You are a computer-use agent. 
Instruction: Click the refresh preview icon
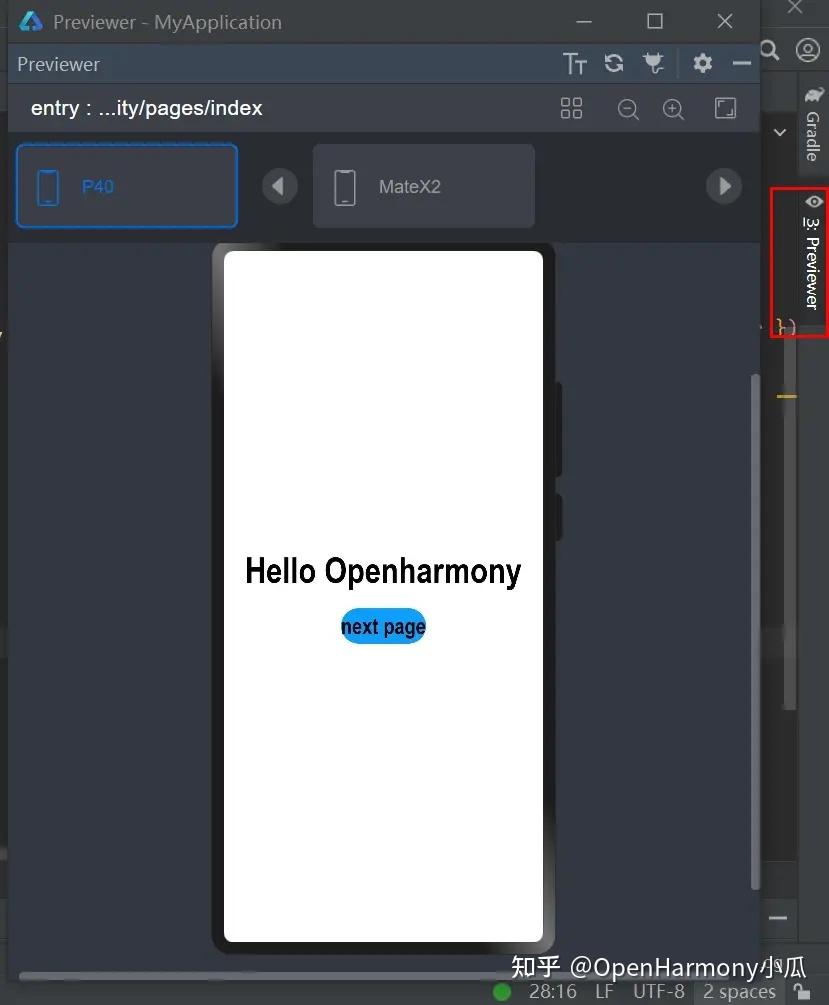click(614, 63)
